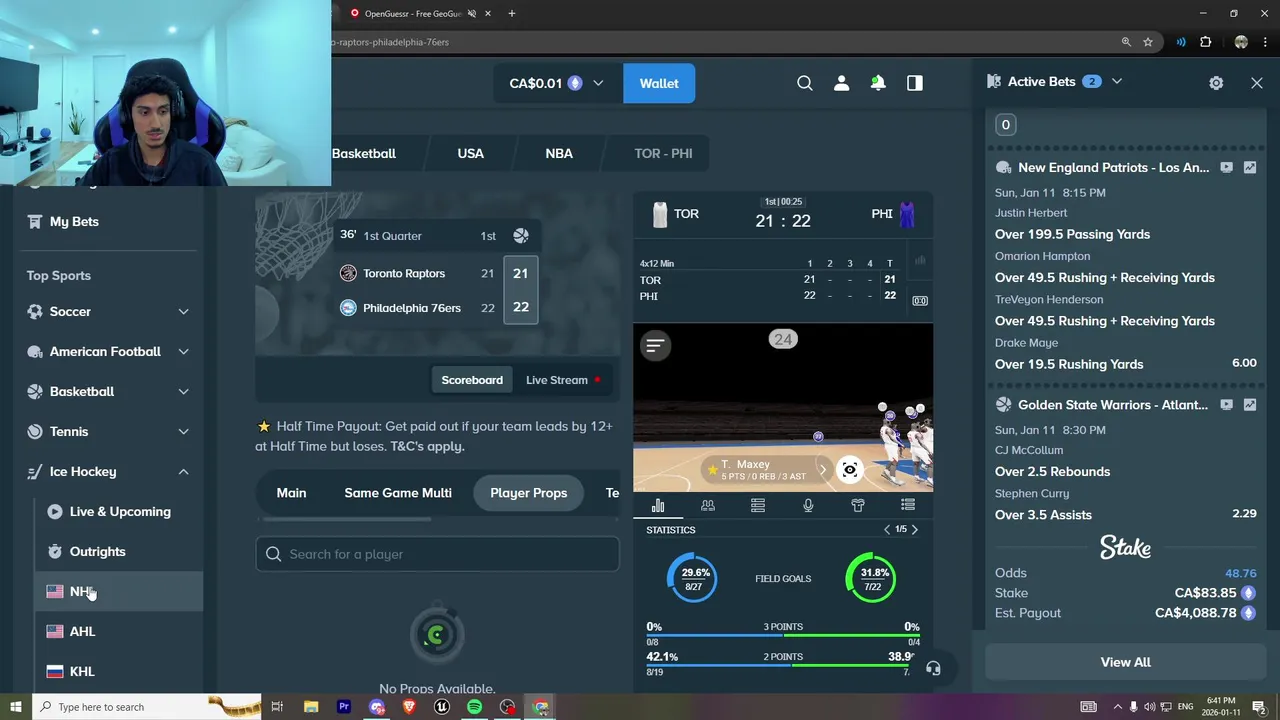Expand T. Maxey player card arrow
This screenshot has height=720, width=1280.
[x=822, y=470]
